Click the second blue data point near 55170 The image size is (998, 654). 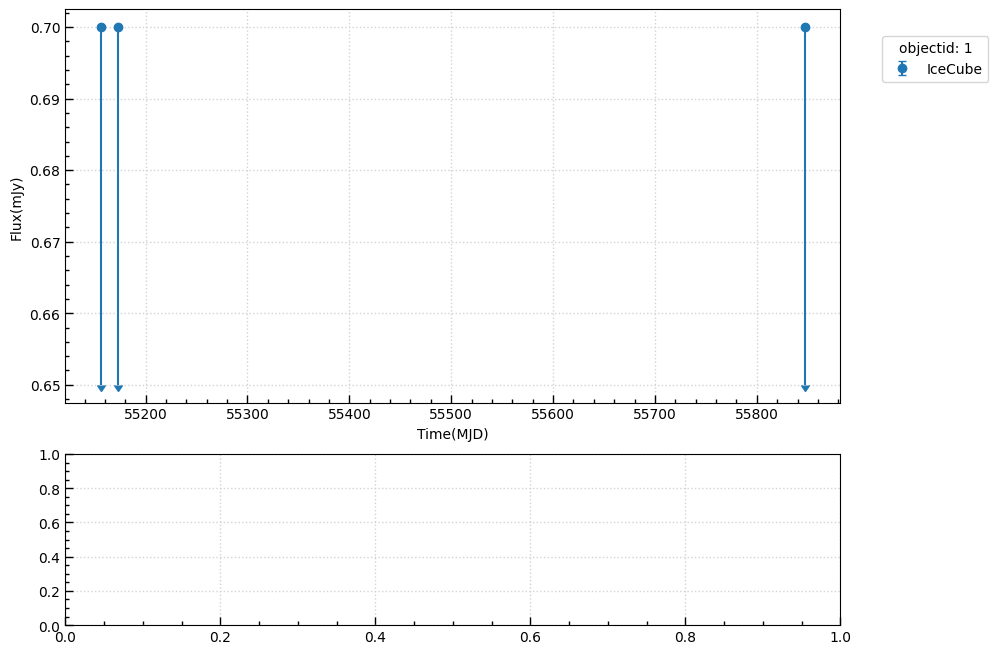[118, 26]
